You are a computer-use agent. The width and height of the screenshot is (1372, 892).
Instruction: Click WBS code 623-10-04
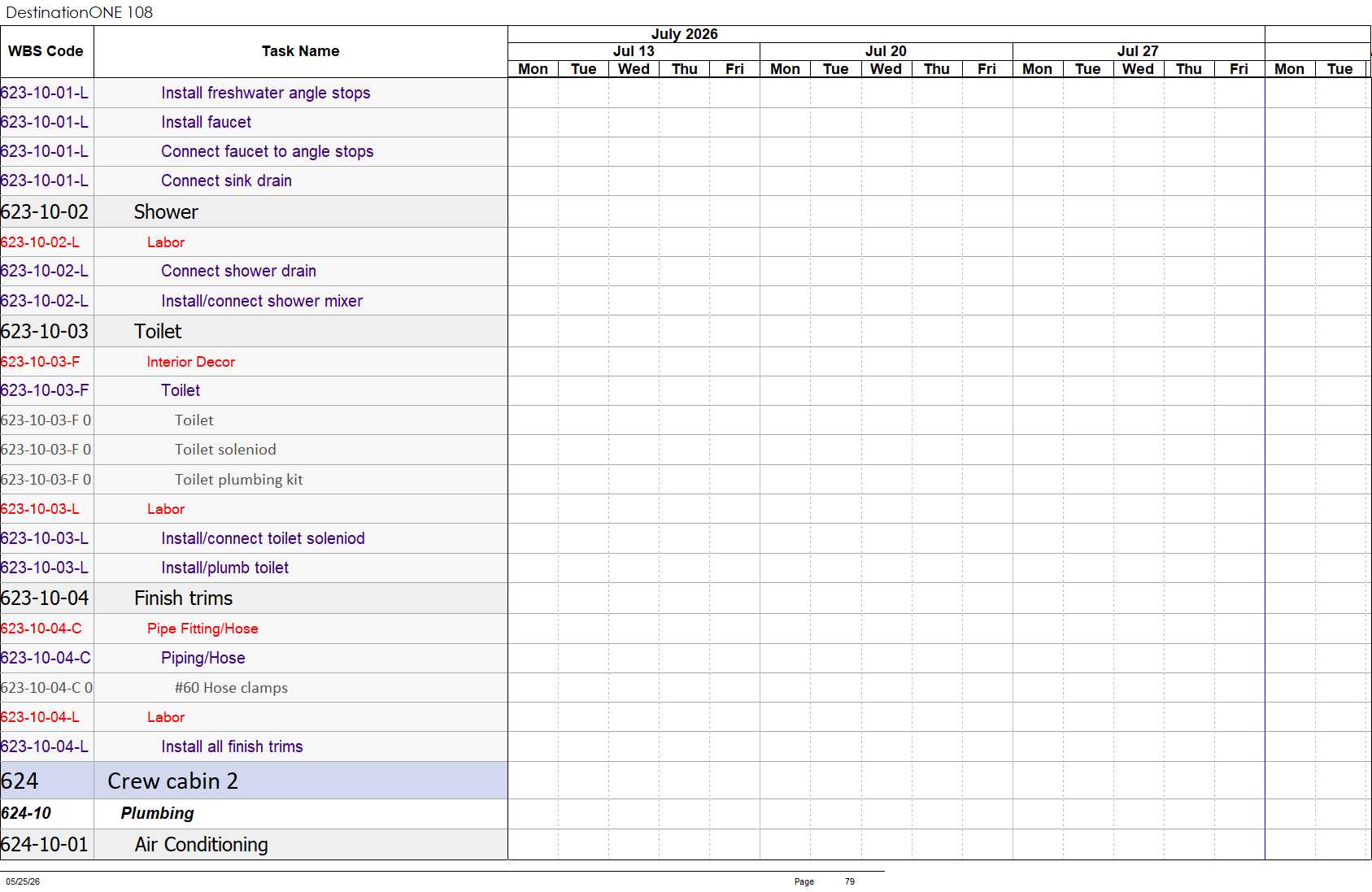pyautogui.click(x=45, y=598)
